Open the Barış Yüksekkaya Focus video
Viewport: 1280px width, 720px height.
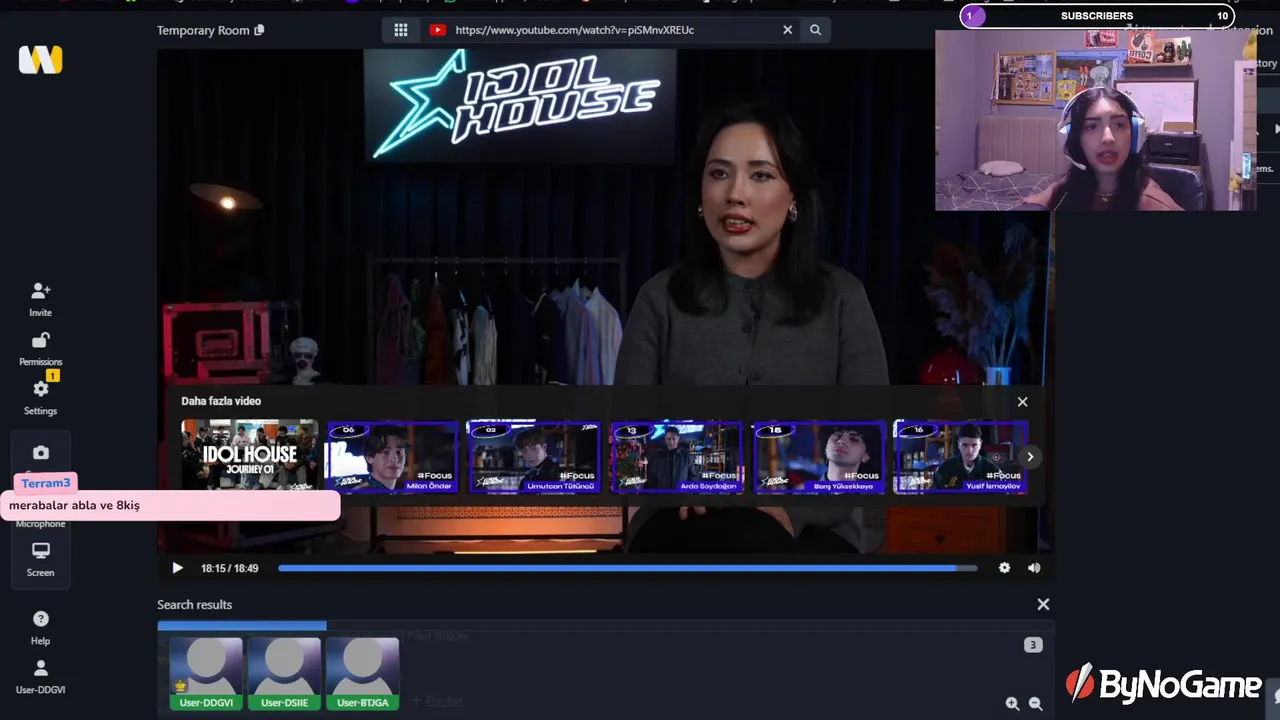[818, 456]
